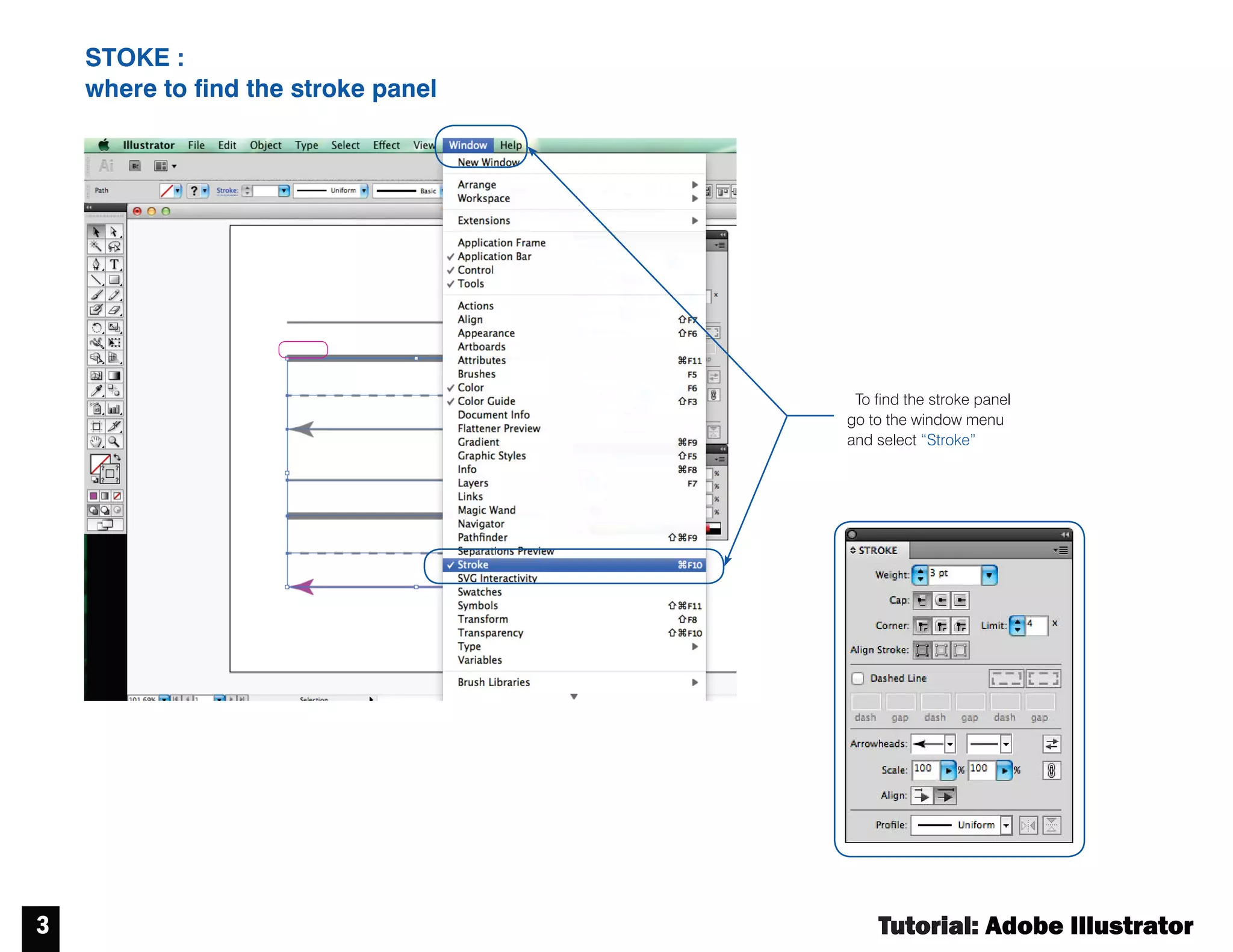Open the Object menu
This screenshot has width=1233, height=952.
click(266, 145)
